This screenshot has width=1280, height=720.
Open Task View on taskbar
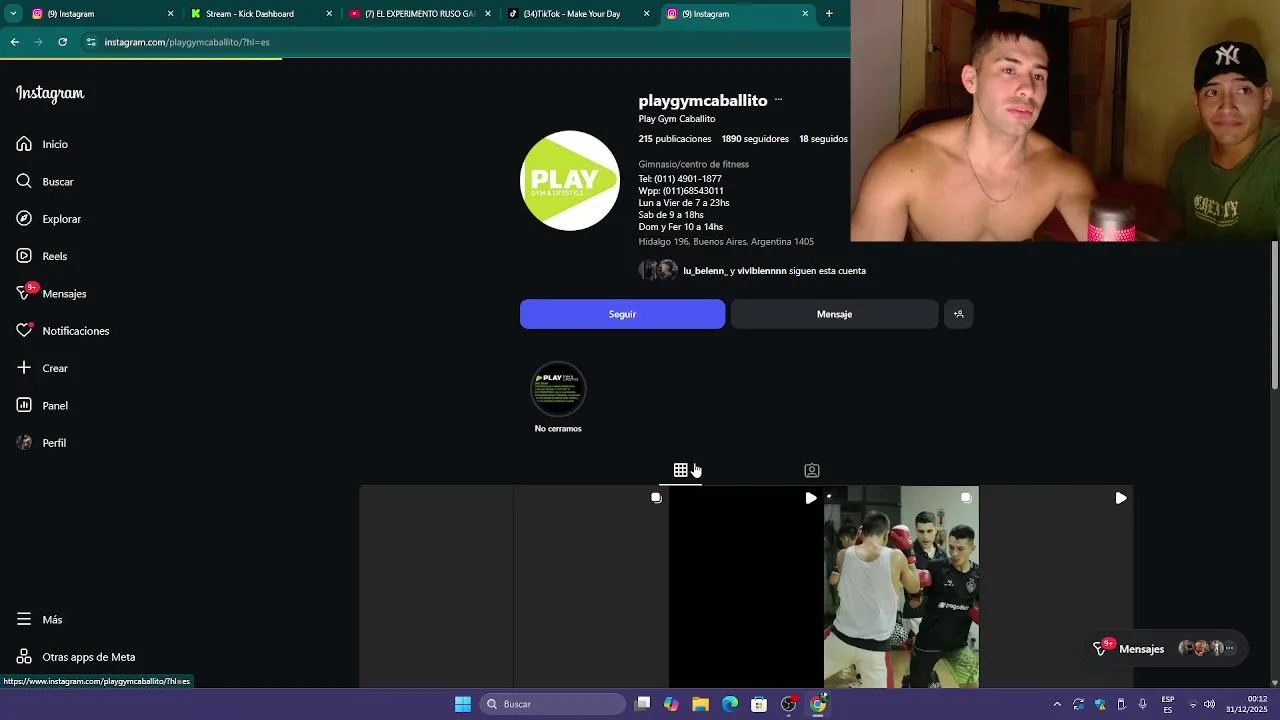click(x=643, y=704)
